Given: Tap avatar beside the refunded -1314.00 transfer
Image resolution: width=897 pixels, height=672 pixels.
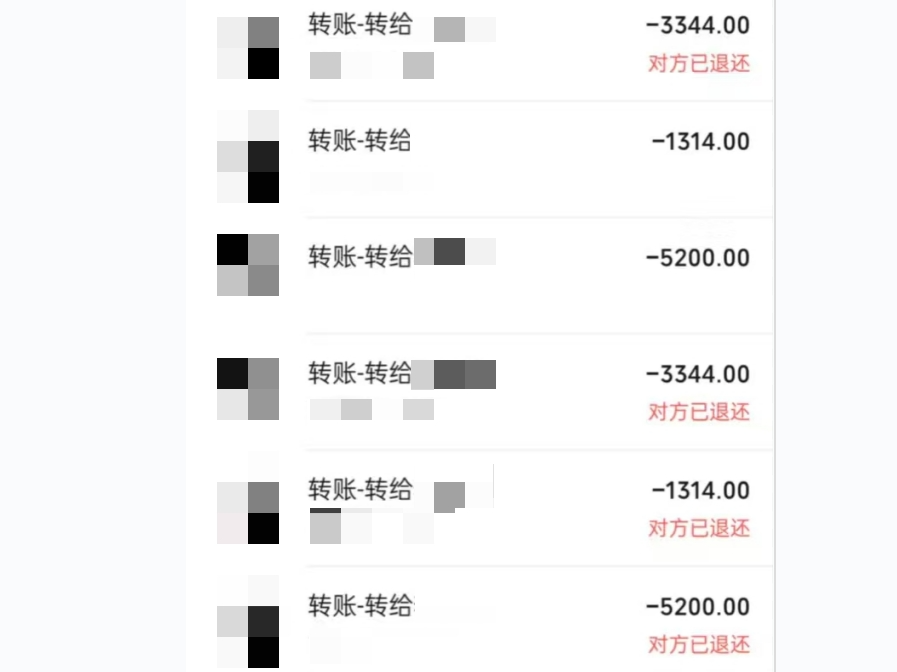Looking at the screenshot, I should (x=248, y=498).
